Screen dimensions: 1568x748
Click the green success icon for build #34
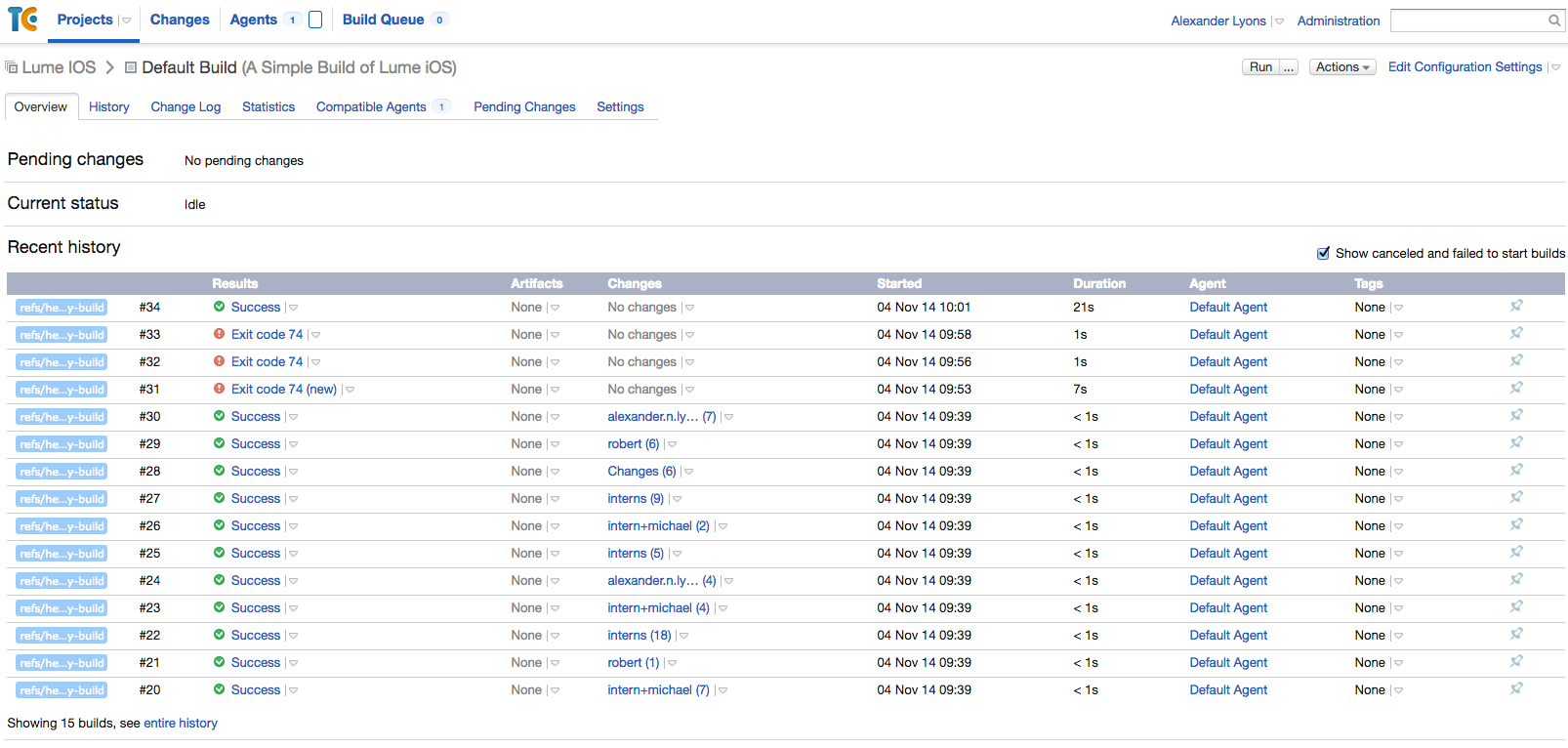[220, 307]
